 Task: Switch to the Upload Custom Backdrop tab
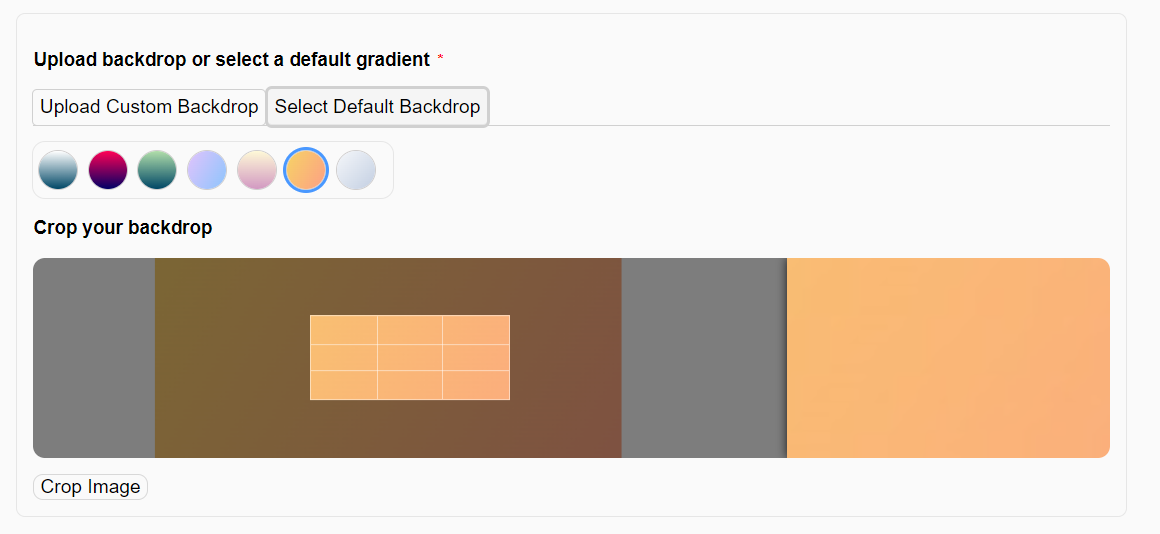click(149, 107)
